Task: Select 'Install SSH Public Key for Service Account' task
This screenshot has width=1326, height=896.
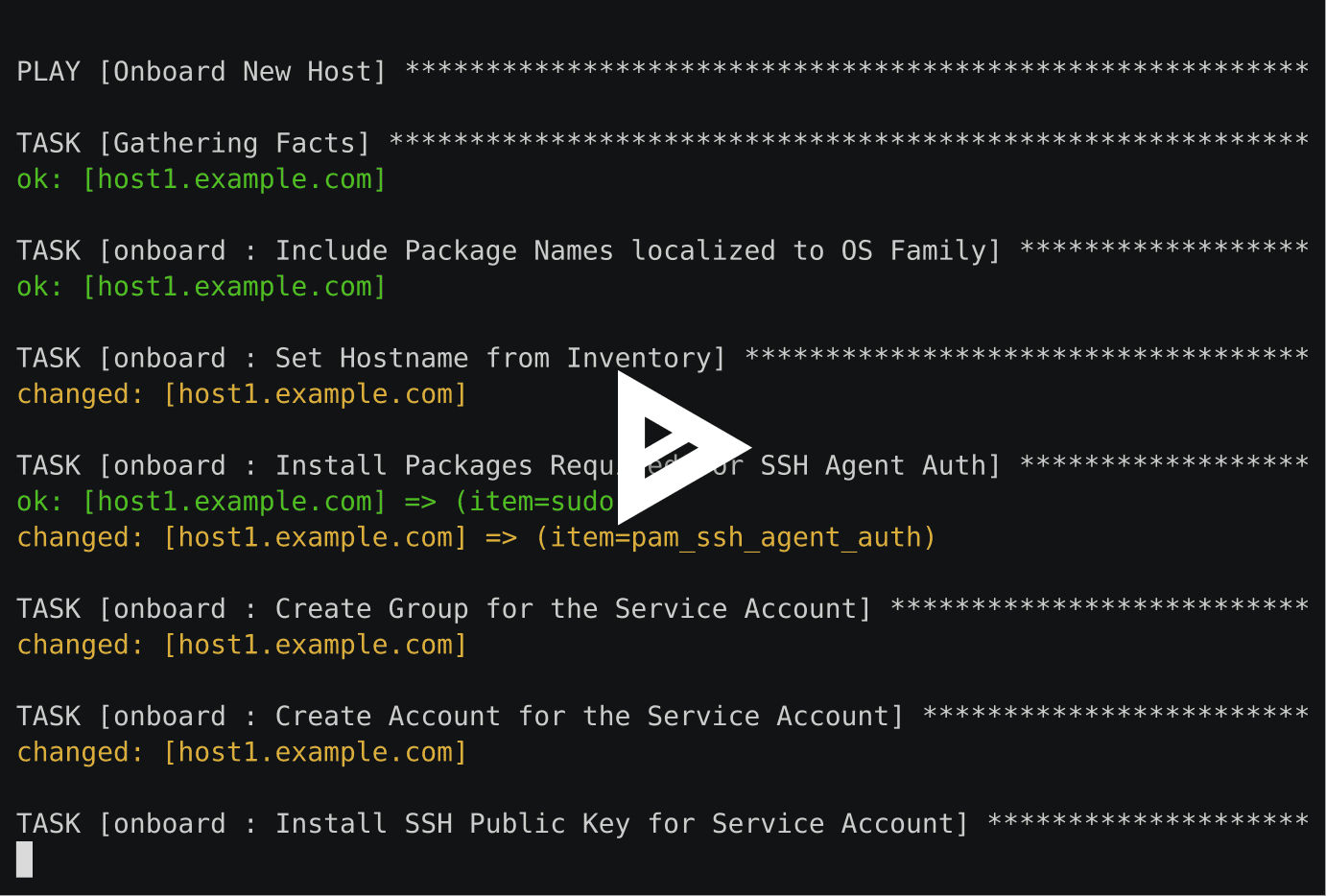Action: point(663,824)
